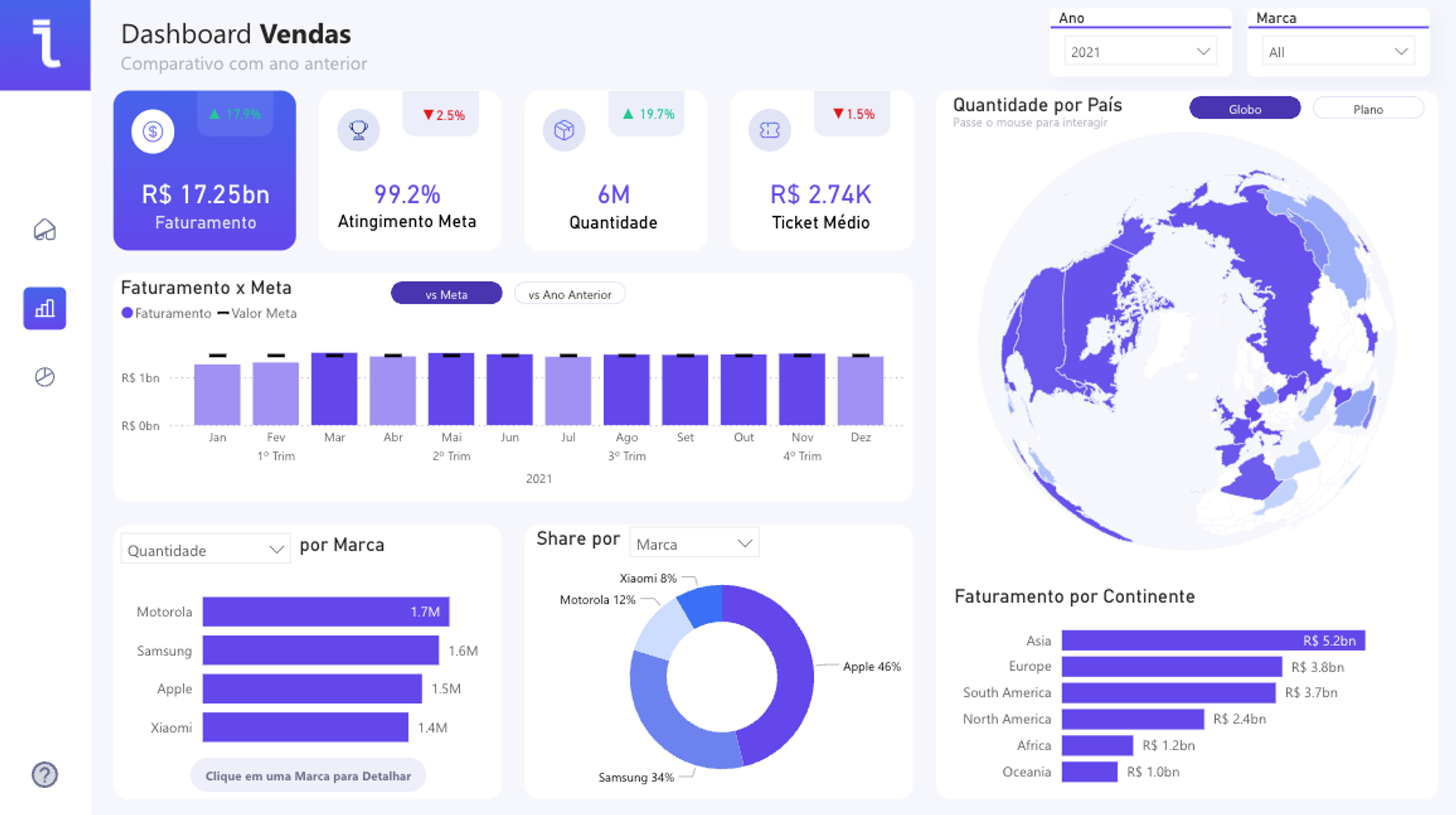This screenshot has height=815, width=1456.
Task: Click Clique em uma Marca para Detalhar
Action: [x=308, y=775]
